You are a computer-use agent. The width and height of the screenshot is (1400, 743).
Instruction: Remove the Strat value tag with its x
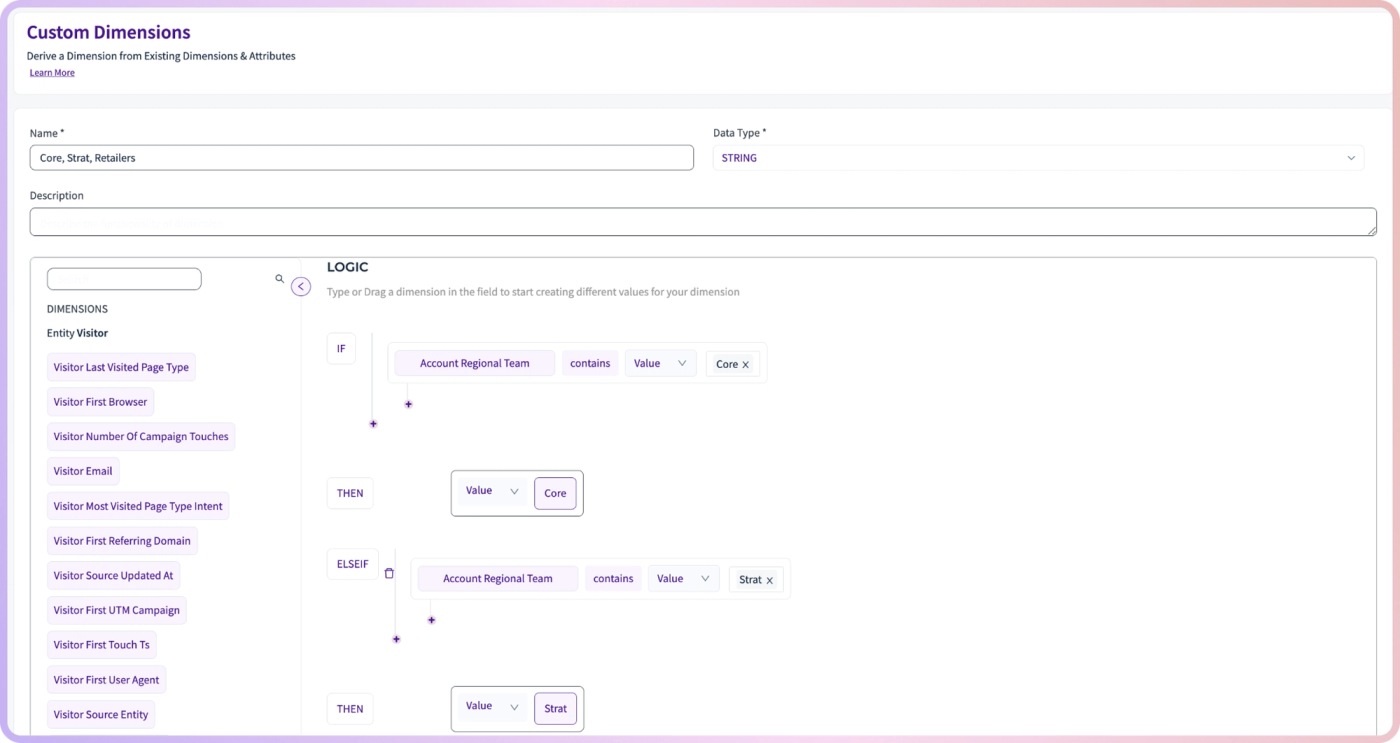point(769,580)
